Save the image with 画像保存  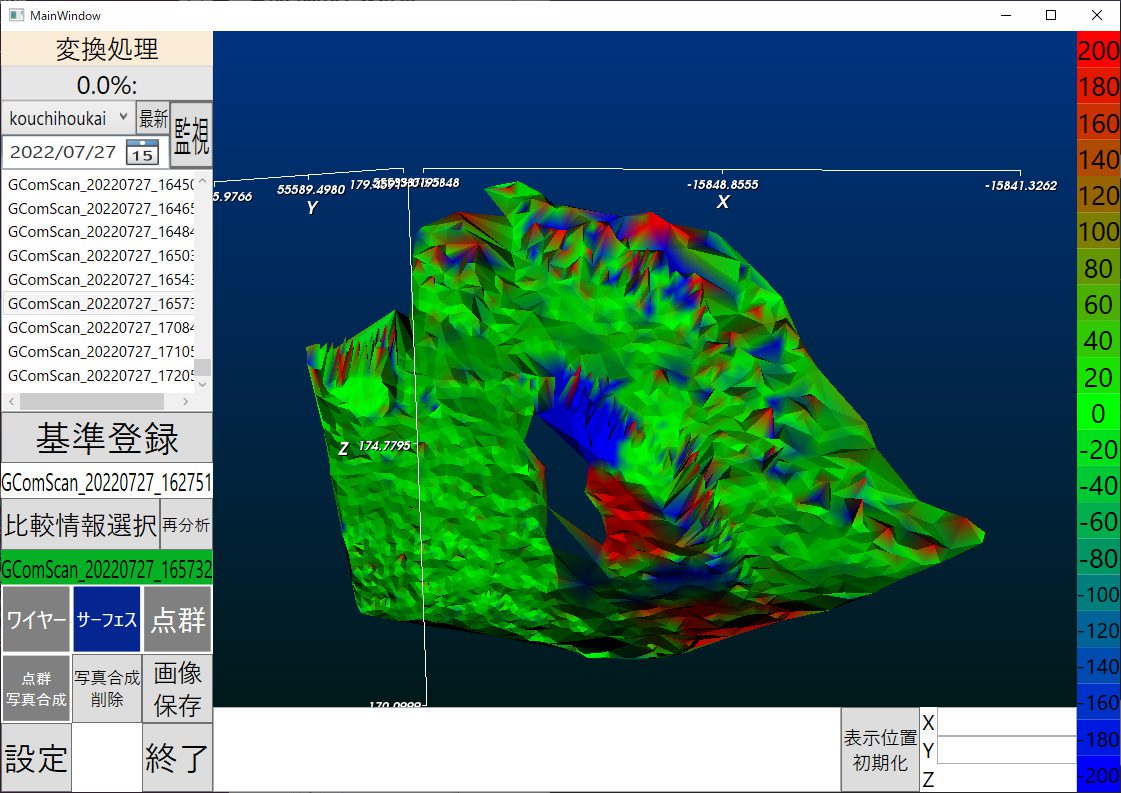tap(177, 688)
